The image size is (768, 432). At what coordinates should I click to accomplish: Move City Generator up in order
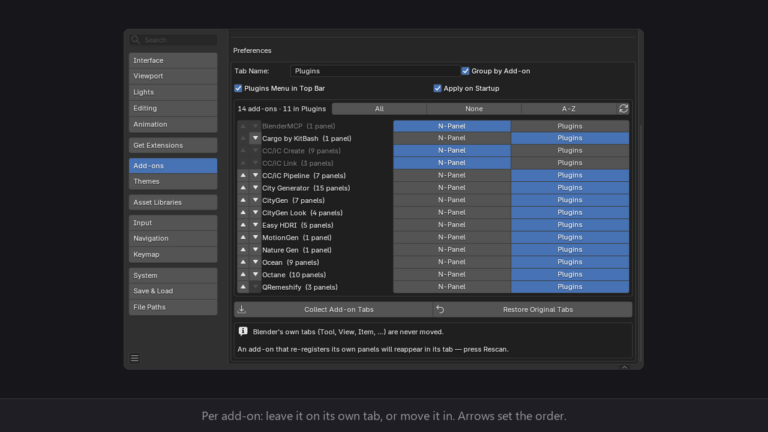[243, 188]
